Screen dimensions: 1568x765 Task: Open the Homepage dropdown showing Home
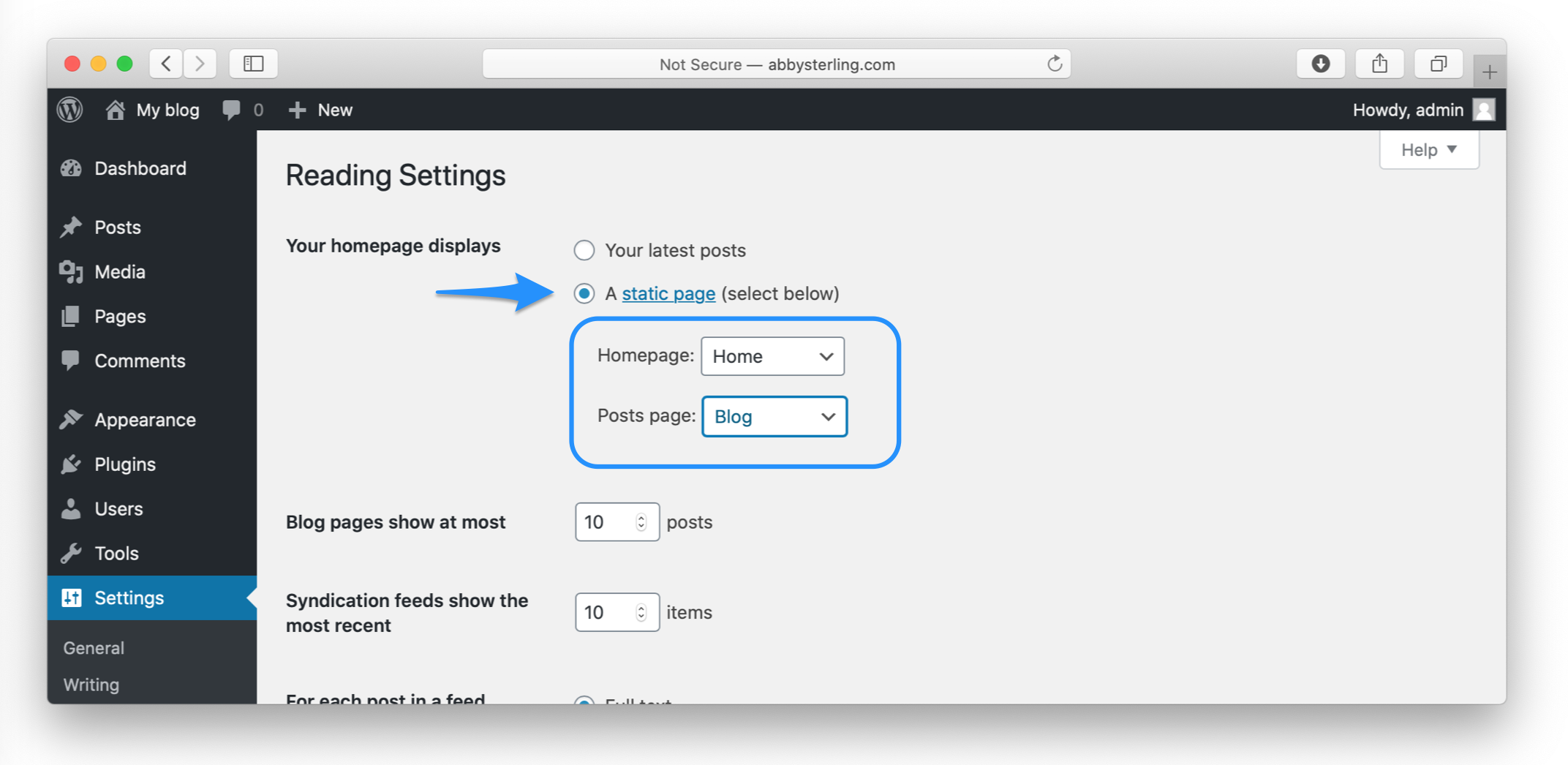772,356
